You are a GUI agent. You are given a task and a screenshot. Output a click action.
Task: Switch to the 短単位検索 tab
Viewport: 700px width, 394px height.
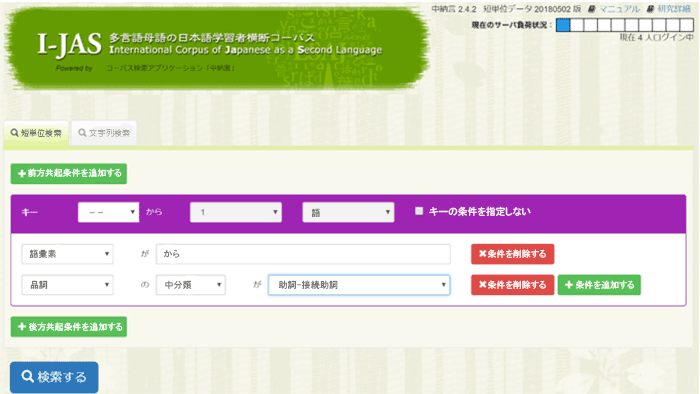coord(36,133)
